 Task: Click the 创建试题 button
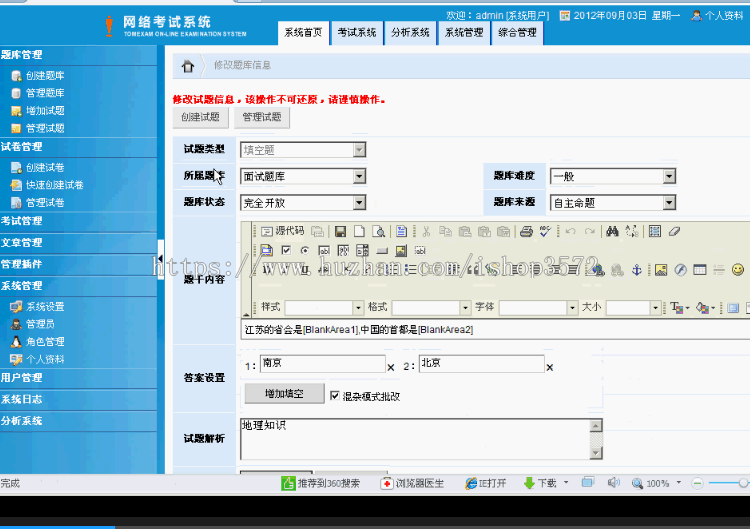(200, 117)
